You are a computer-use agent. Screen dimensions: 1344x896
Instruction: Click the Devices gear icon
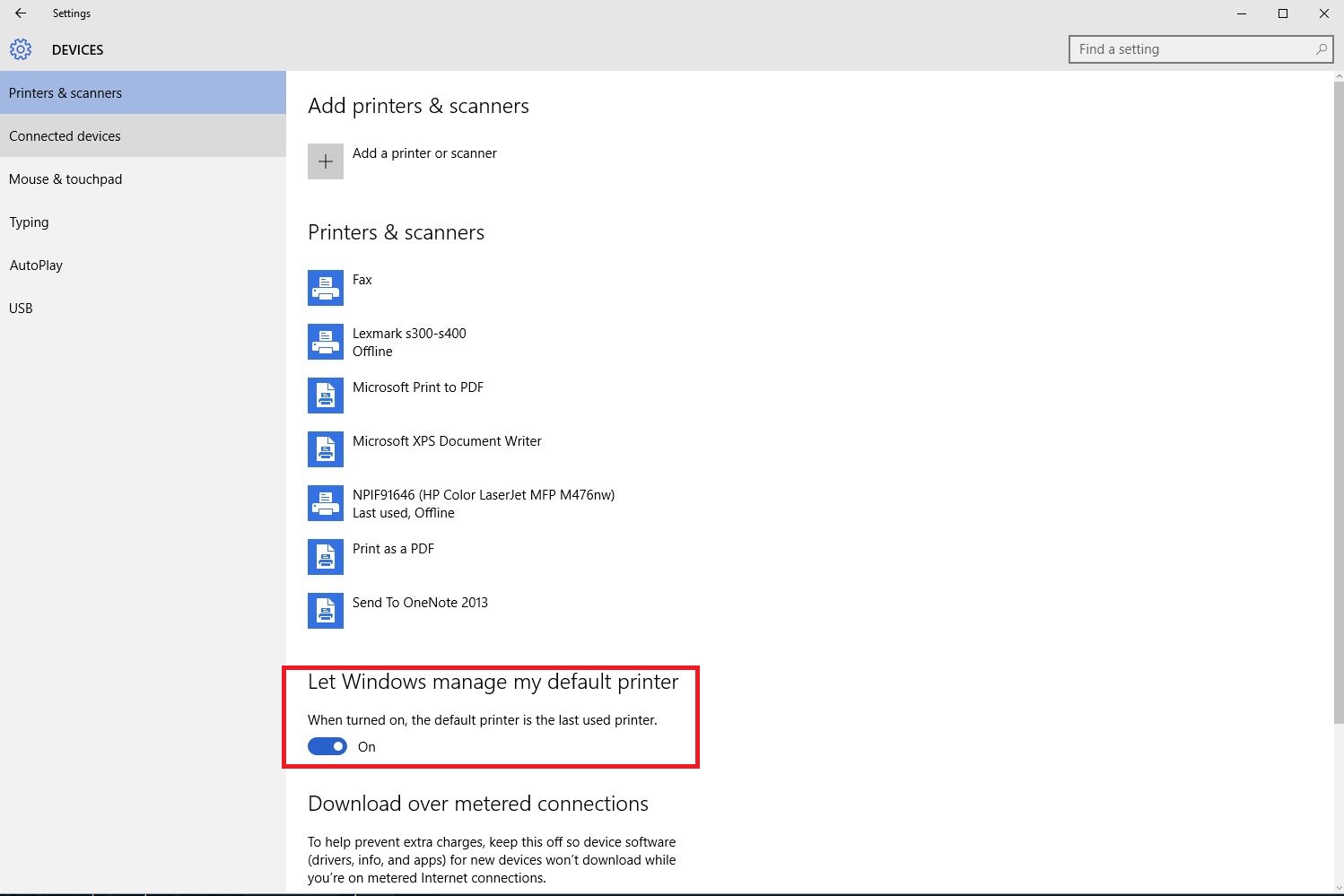21,49
